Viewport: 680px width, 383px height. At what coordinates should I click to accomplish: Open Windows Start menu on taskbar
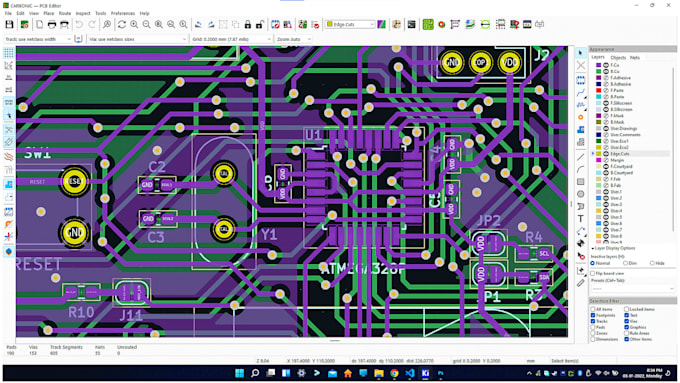(x=239, y=373)
